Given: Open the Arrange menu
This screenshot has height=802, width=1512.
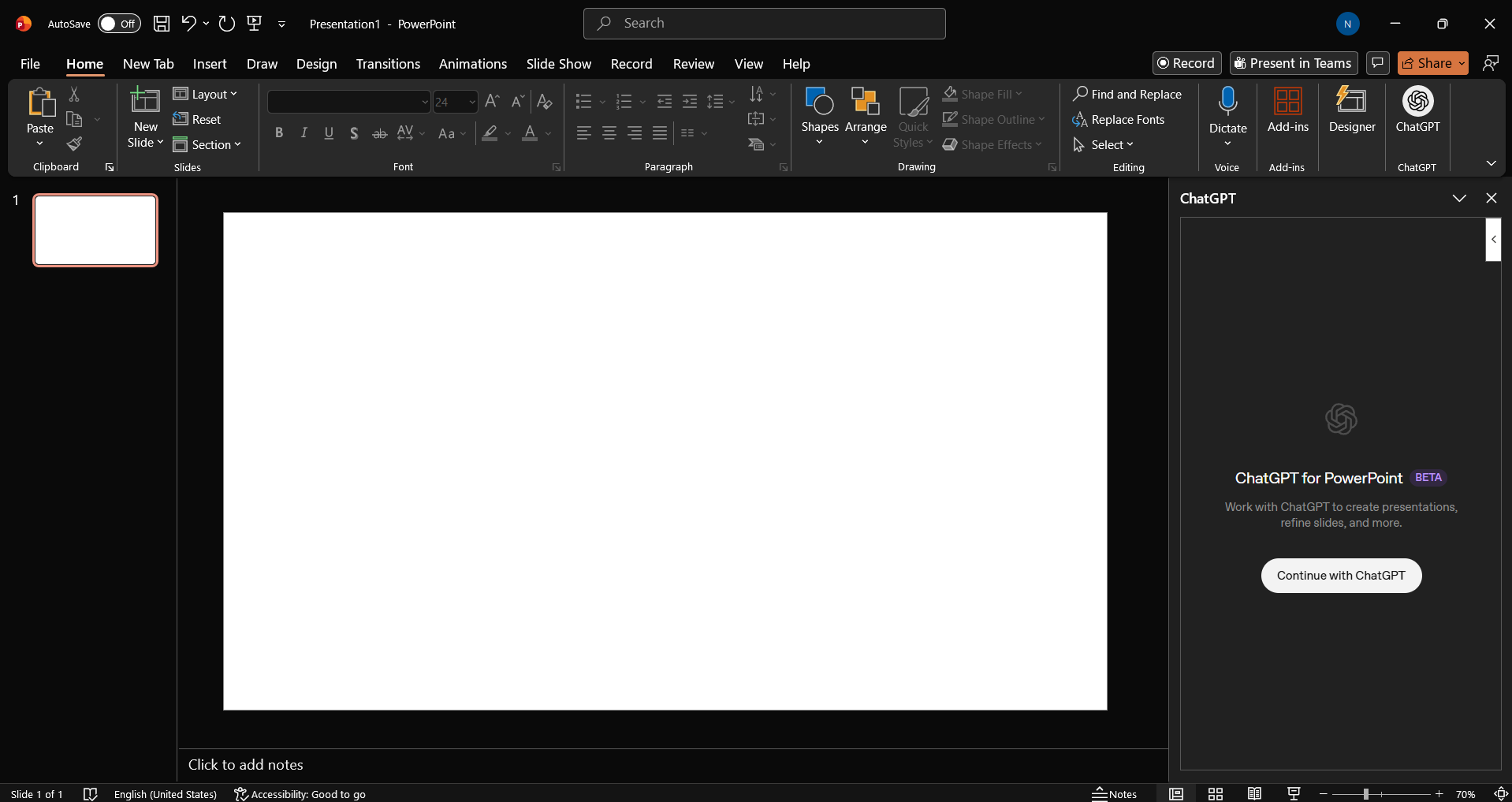Looking at the screenshot, I should 866,117.
